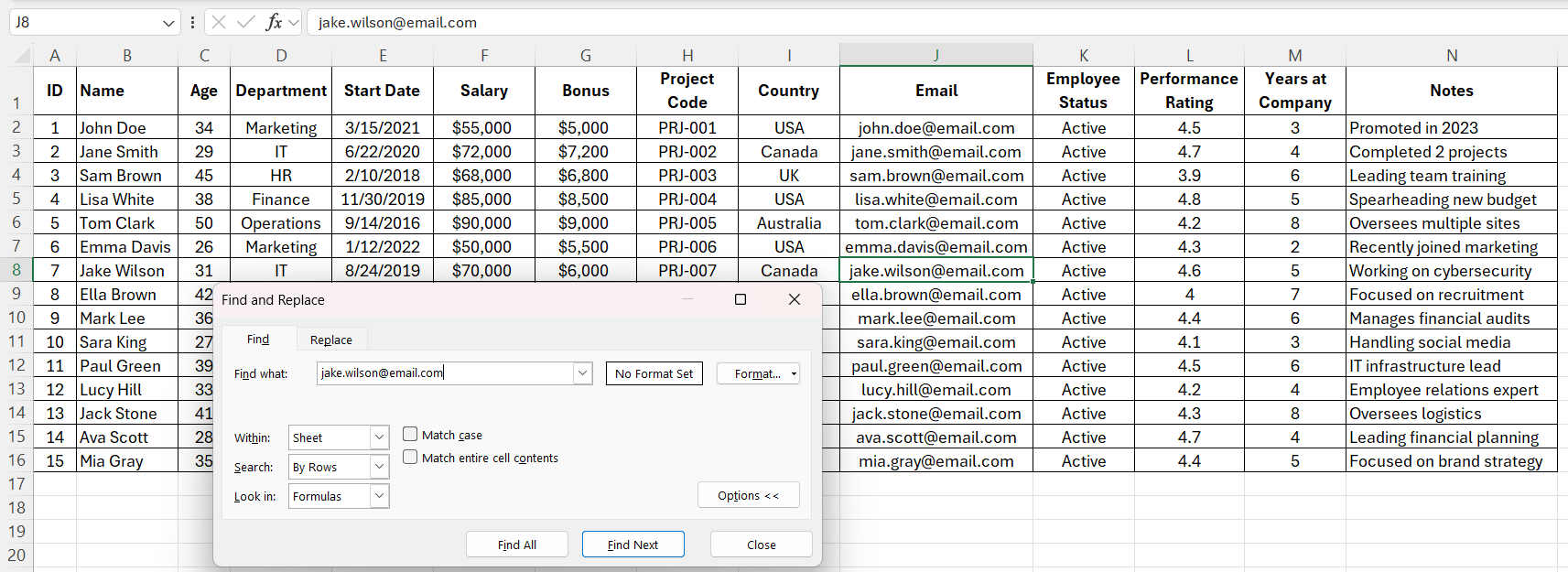Click the UK country cell
1568x572 pixels.
(789, 176)
